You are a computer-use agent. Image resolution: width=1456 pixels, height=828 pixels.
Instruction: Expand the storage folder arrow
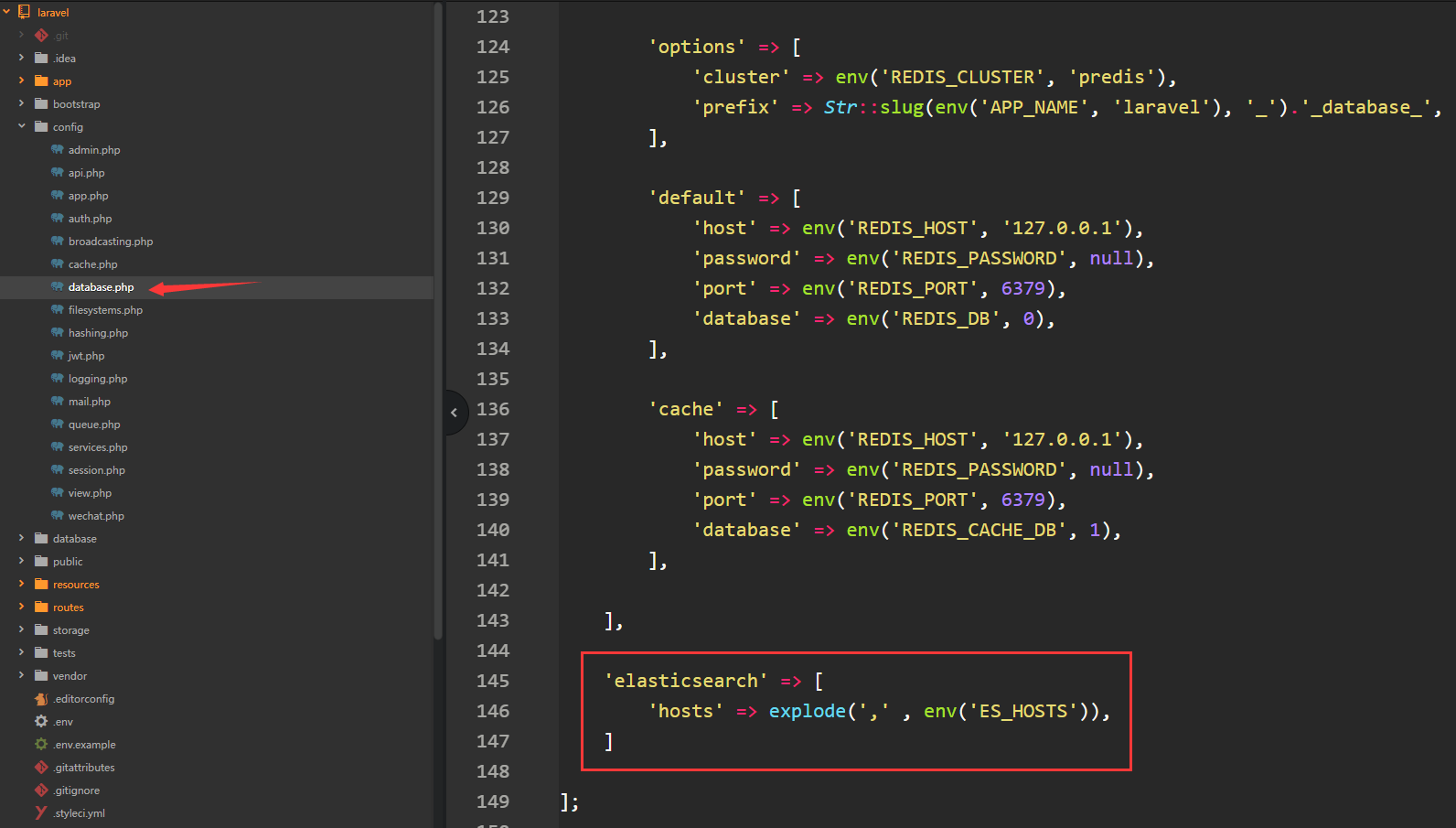click(21, 629)
